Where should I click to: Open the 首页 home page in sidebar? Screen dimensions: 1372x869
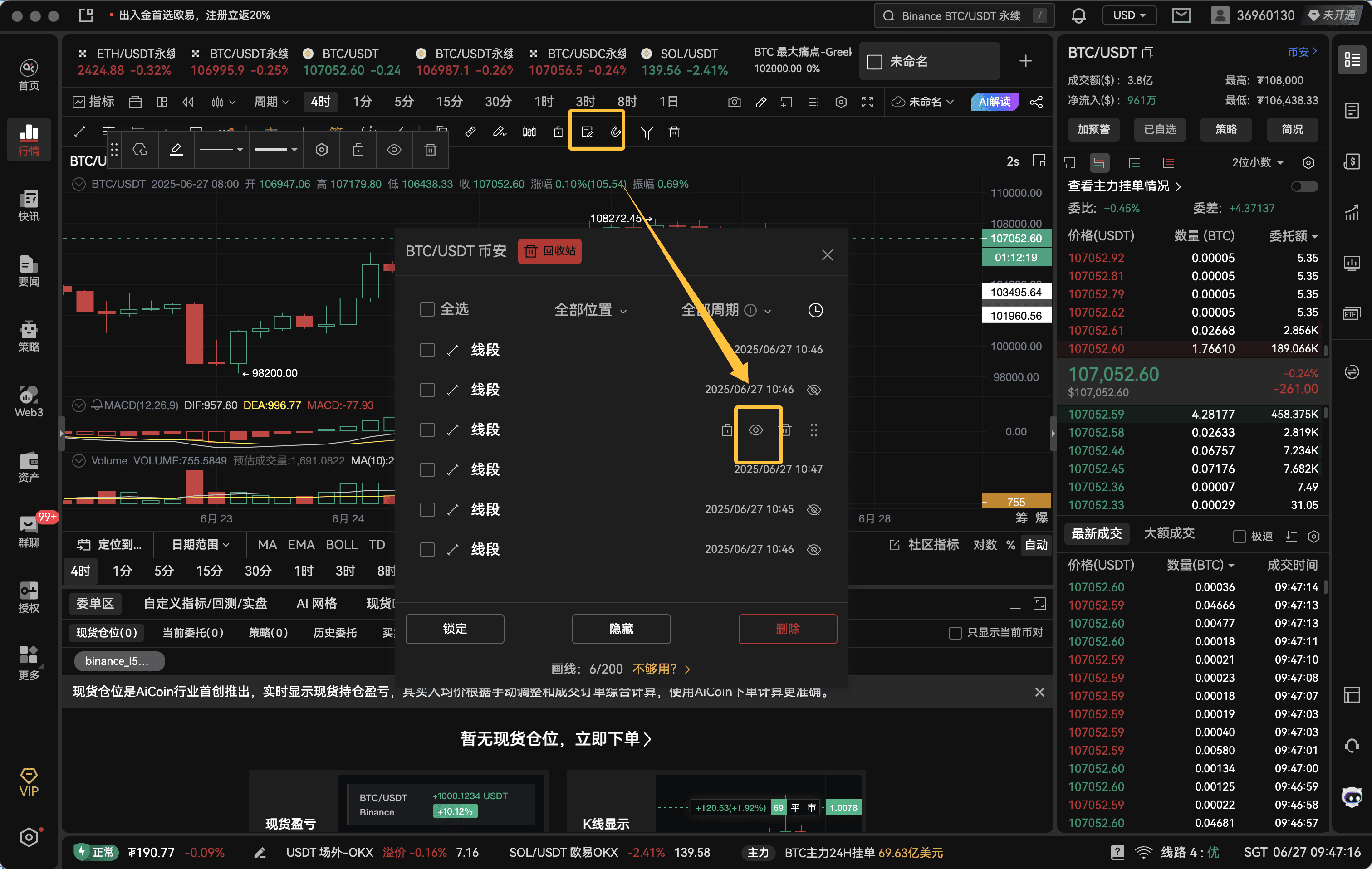29,75
